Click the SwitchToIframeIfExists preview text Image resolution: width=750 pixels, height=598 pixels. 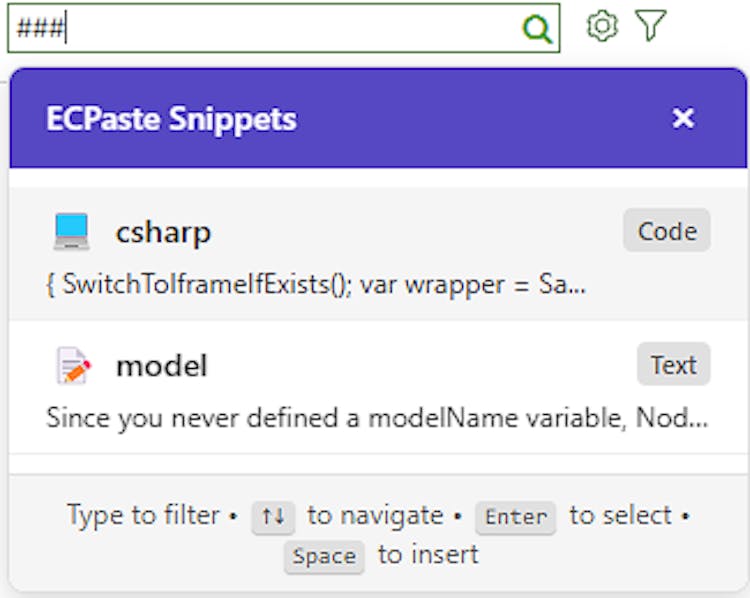pos(316,285)
